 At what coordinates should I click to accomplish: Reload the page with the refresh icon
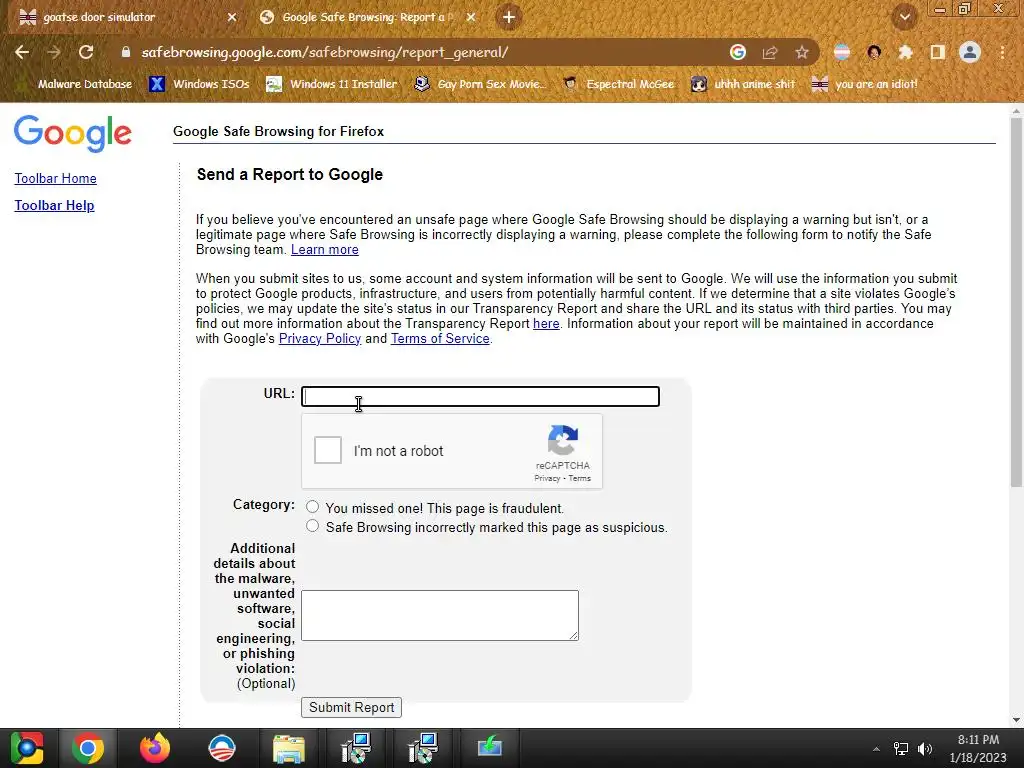pos(86,52)
